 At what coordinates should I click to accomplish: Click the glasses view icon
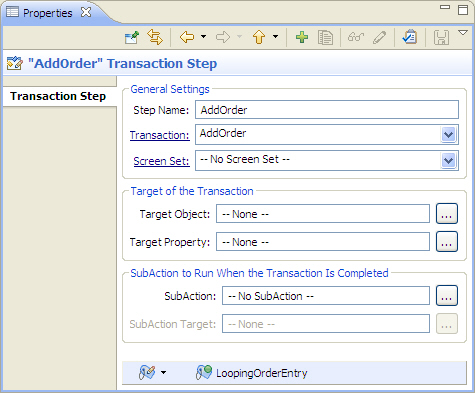356,37
